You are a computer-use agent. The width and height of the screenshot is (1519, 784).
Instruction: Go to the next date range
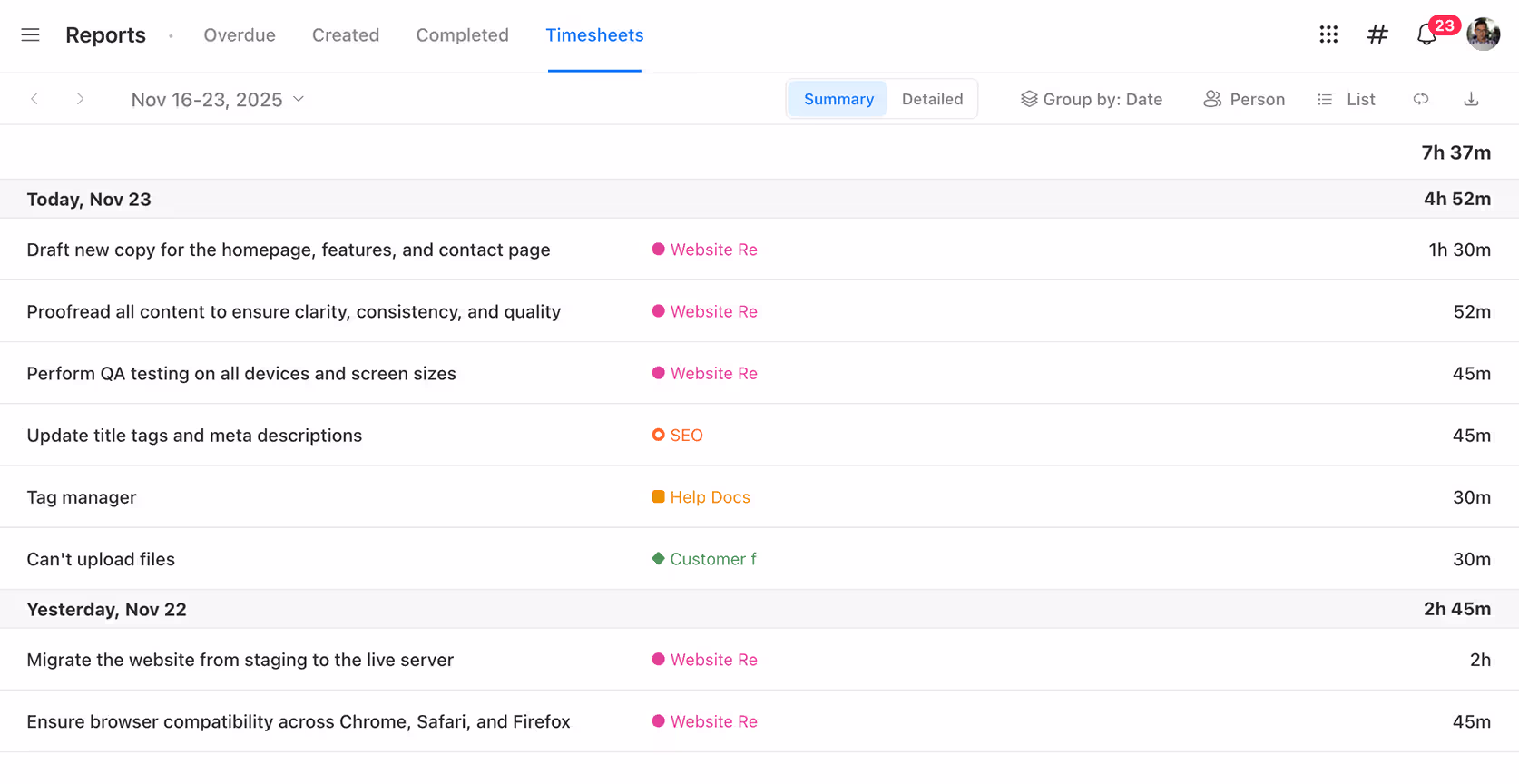(x=80, y=99)
